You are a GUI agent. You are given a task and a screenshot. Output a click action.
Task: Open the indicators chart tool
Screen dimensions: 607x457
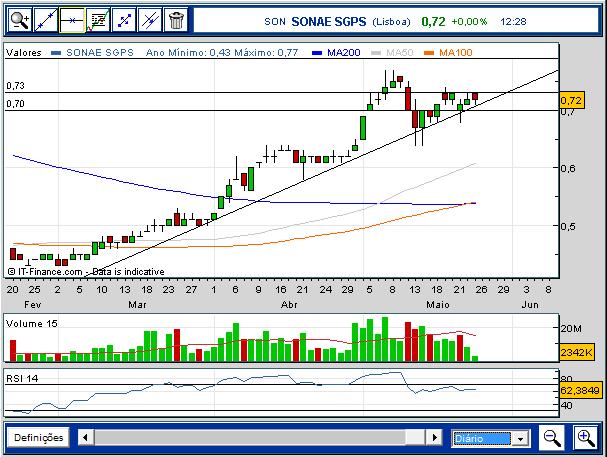click(x=98, y=20)
